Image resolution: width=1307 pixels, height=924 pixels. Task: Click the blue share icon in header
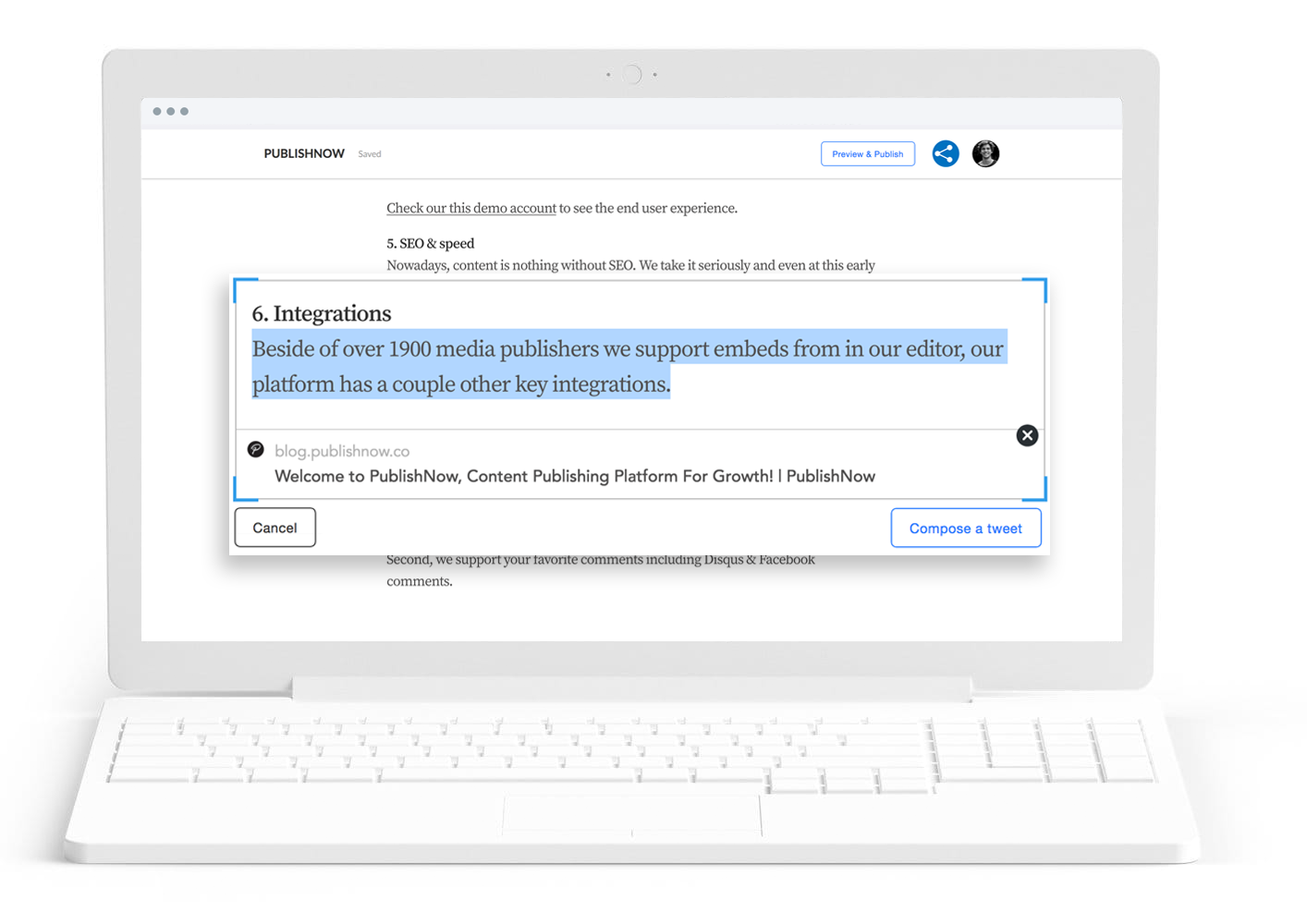point(946,153)
